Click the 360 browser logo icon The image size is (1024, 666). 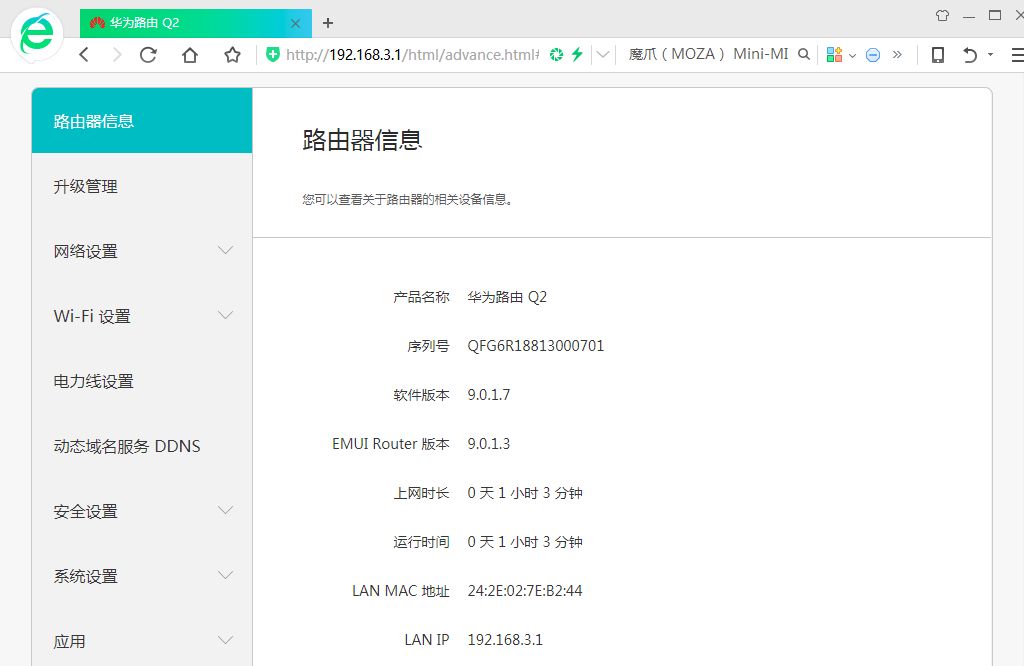coord(37,34)
